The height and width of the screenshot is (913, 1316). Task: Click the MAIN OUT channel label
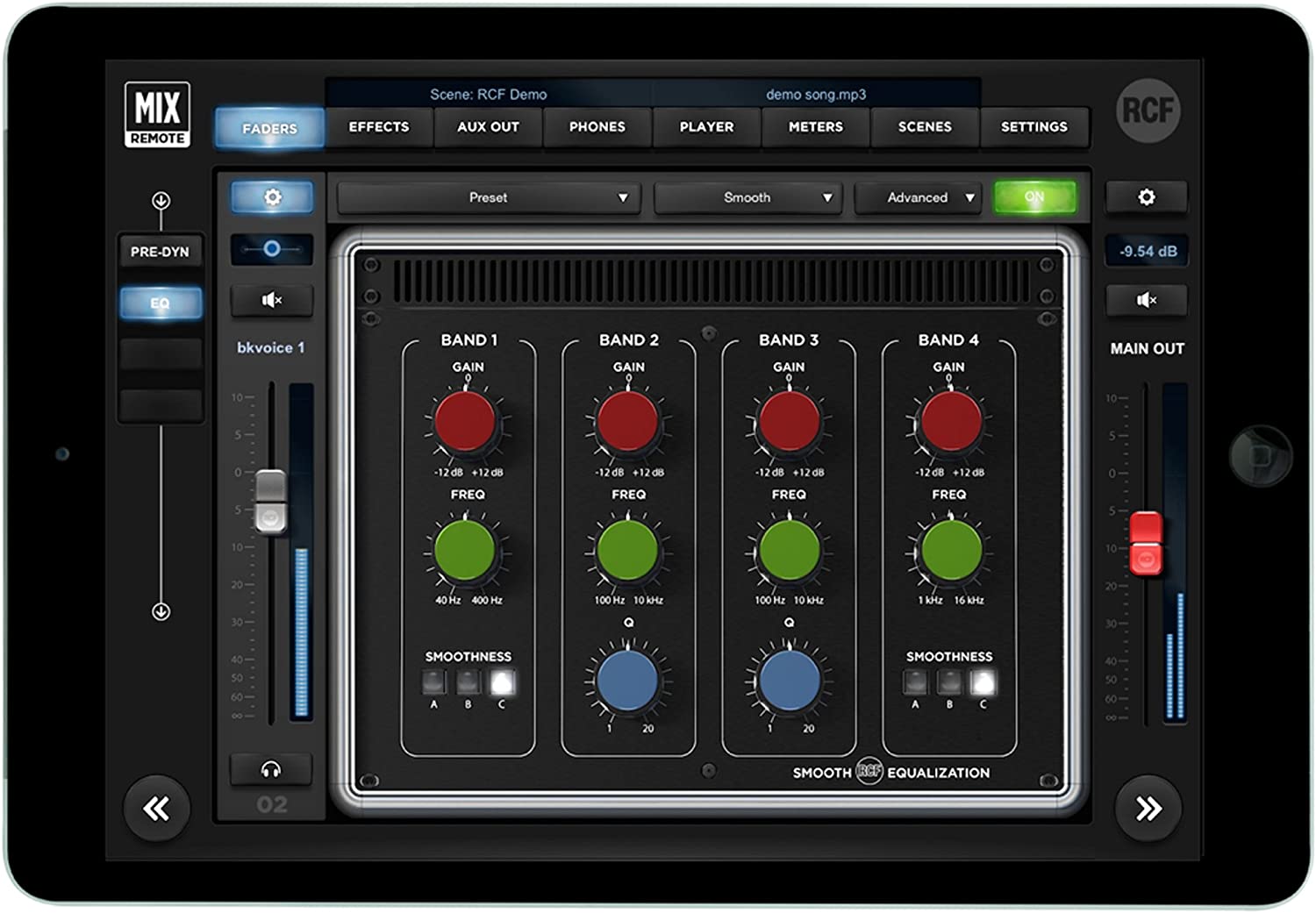pos(1147,348)
